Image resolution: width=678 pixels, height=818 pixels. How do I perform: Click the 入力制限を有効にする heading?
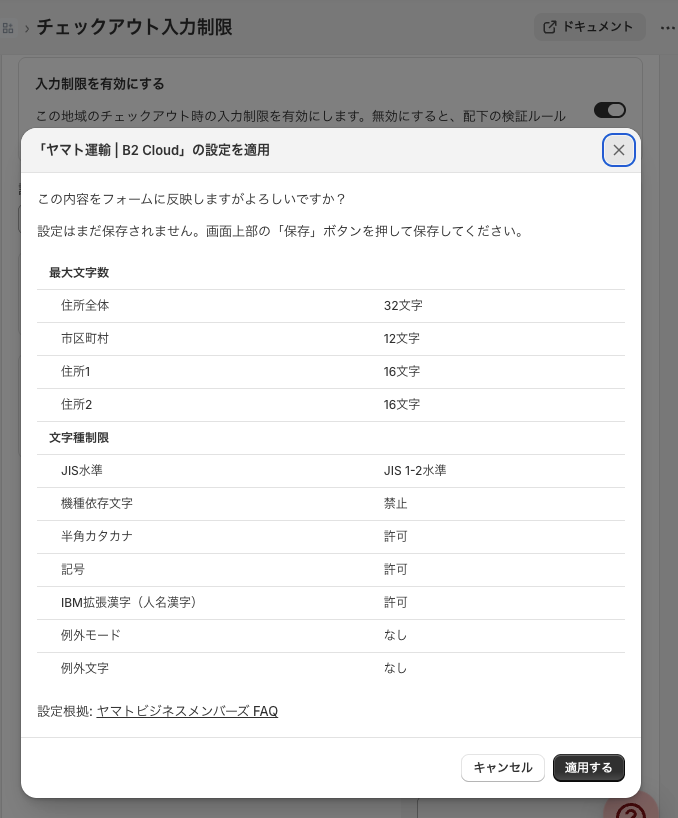100,83
